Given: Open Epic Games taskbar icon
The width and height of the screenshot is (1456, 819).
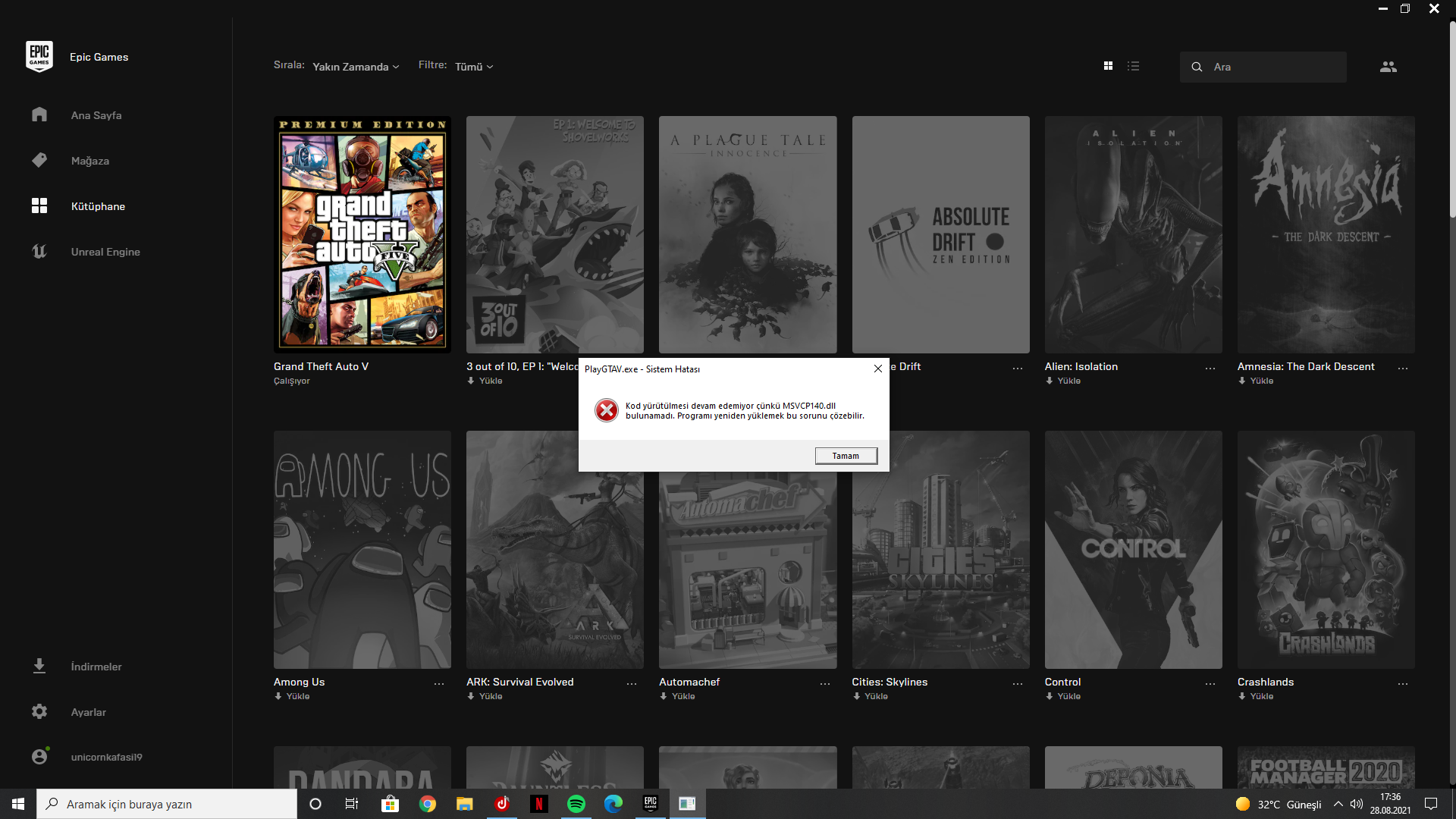Looking at the screenshot, I should click(651, 804).
